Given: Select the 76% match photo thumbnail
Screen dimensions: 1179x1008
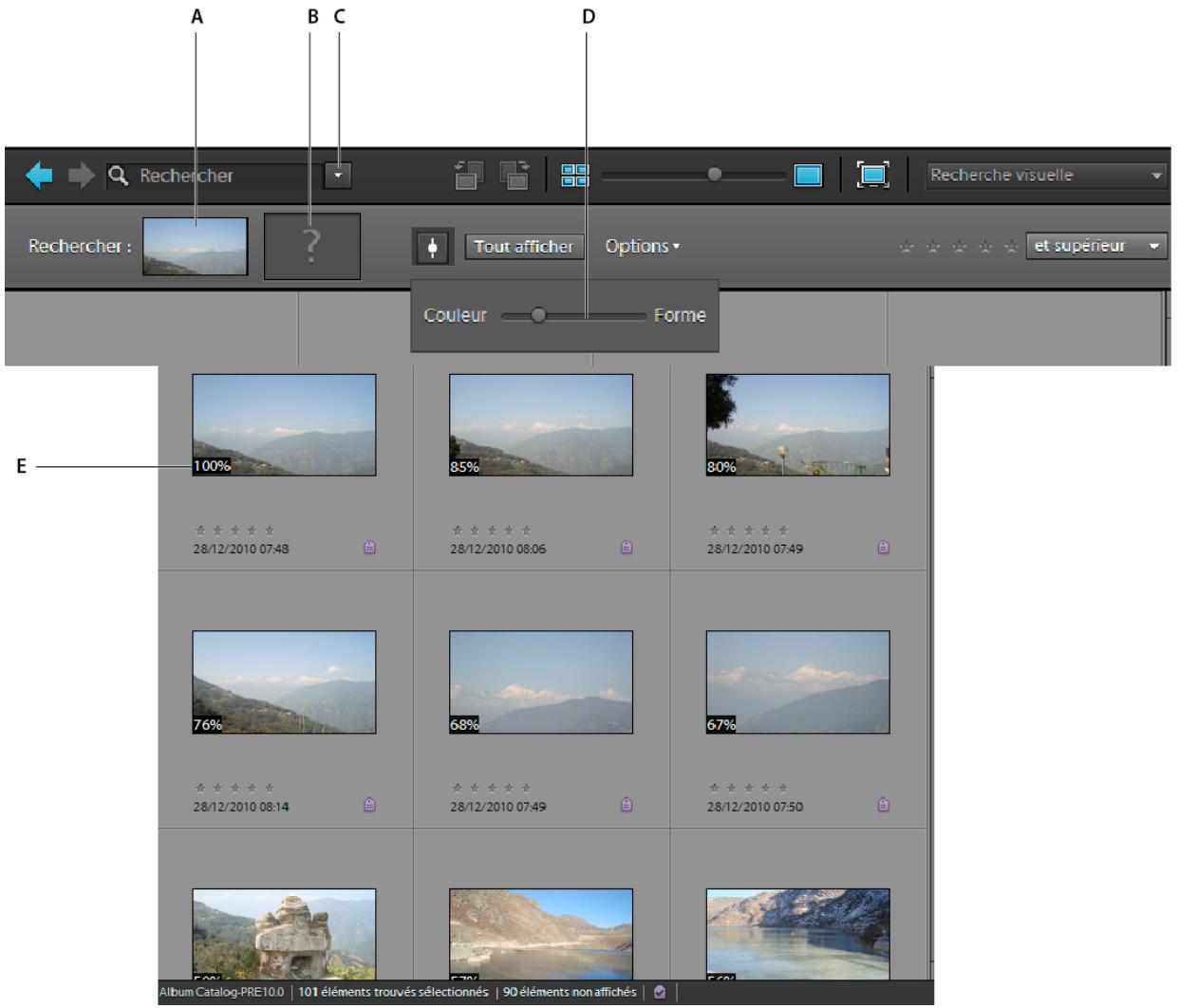Looking at the screenshot, I should (284, 681).
